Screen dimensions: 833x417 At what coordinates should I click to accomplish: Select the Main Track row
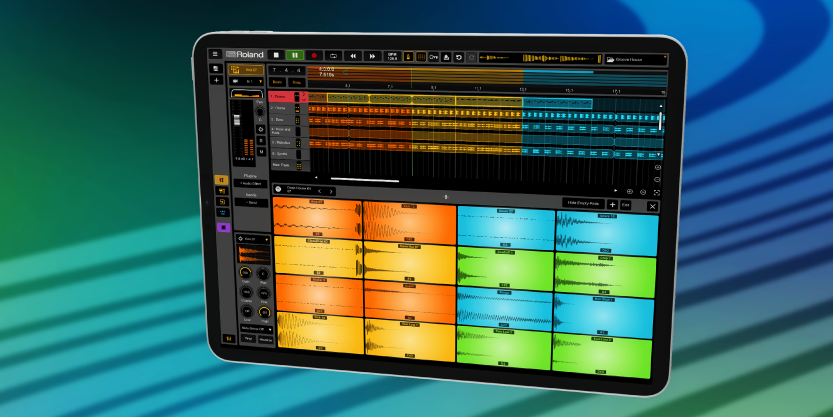[x=290, y=166]
